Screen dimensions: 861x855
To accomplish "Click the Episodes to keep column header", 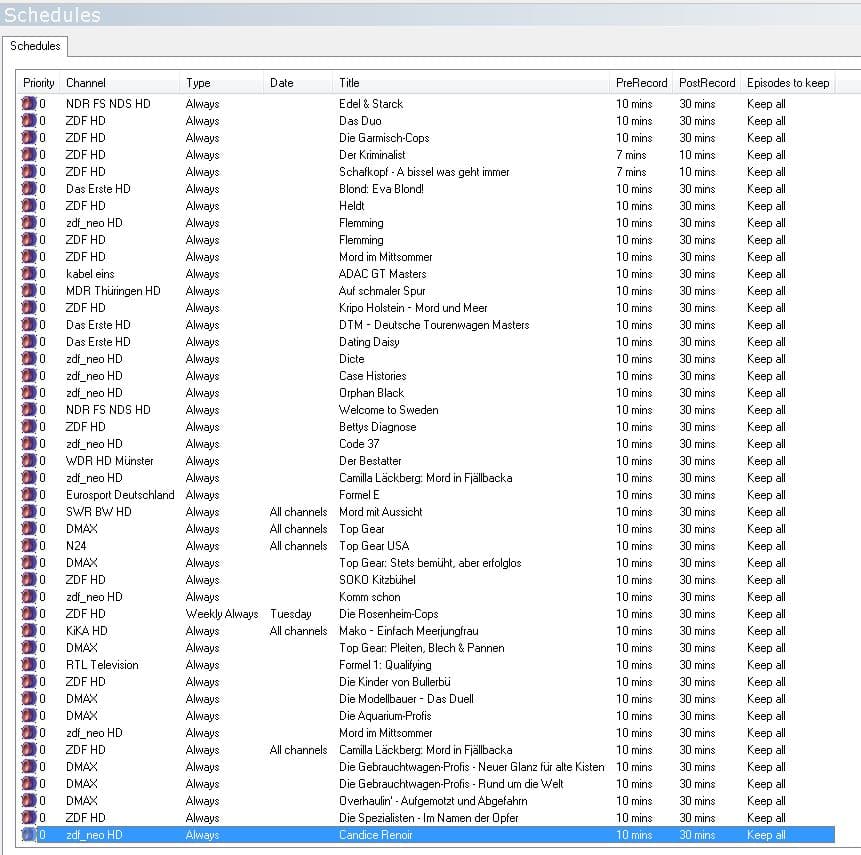I will point(787,83).
